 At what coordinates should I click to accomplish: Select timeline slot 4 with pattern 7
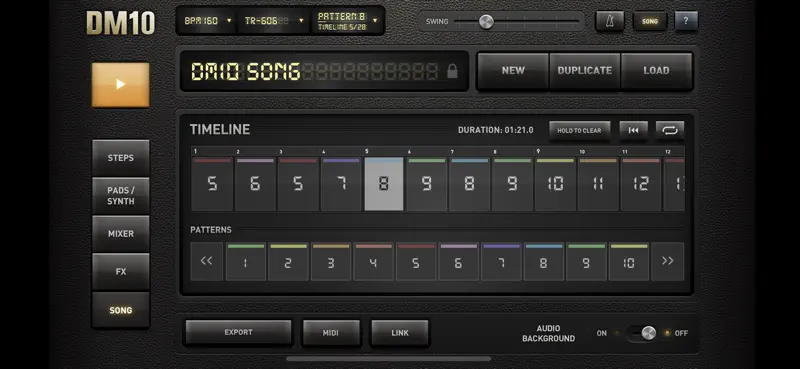click(341, 184)
